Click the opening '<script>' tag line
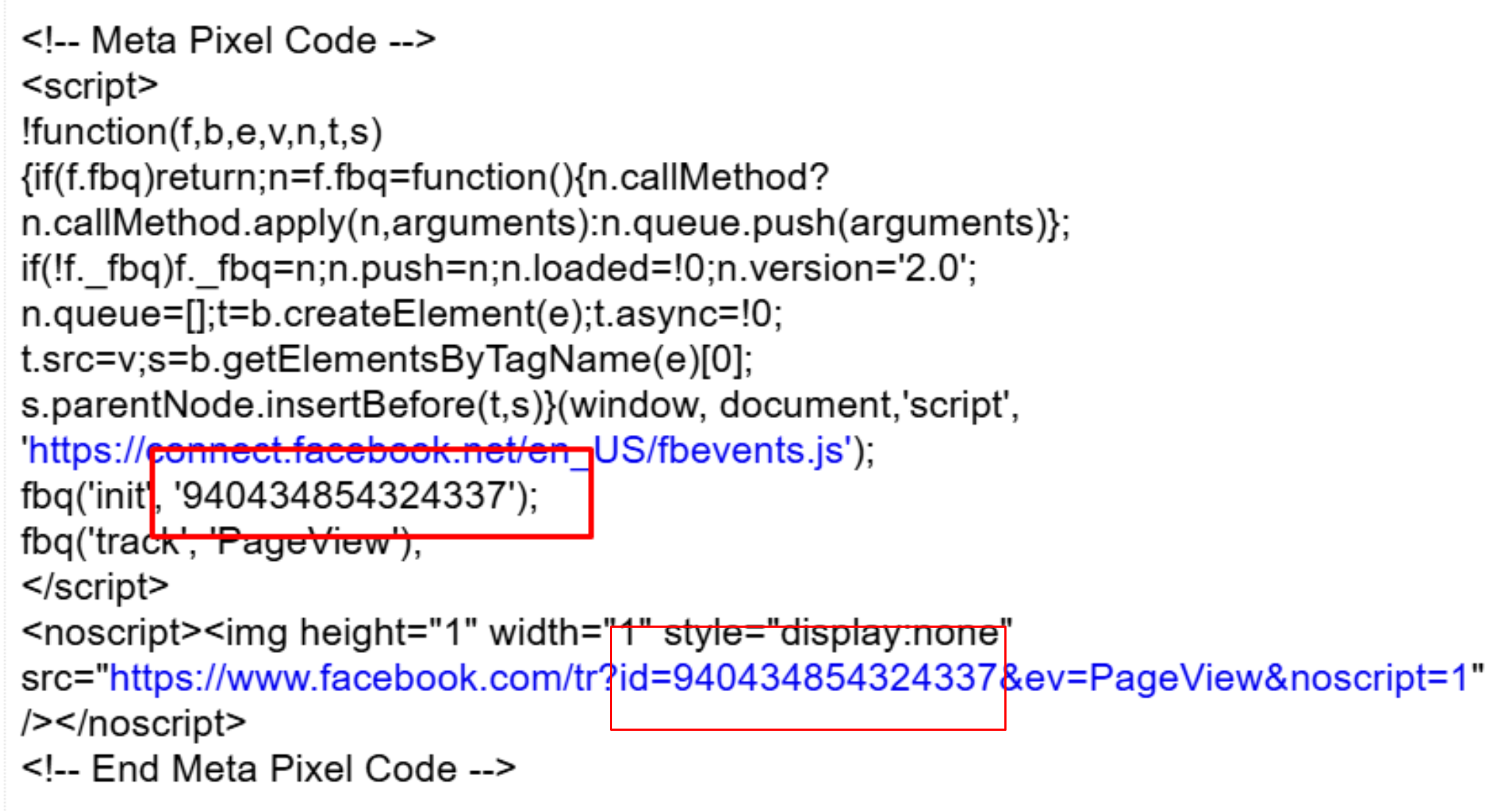This screenshot has width=1512, height=811. 90,86
